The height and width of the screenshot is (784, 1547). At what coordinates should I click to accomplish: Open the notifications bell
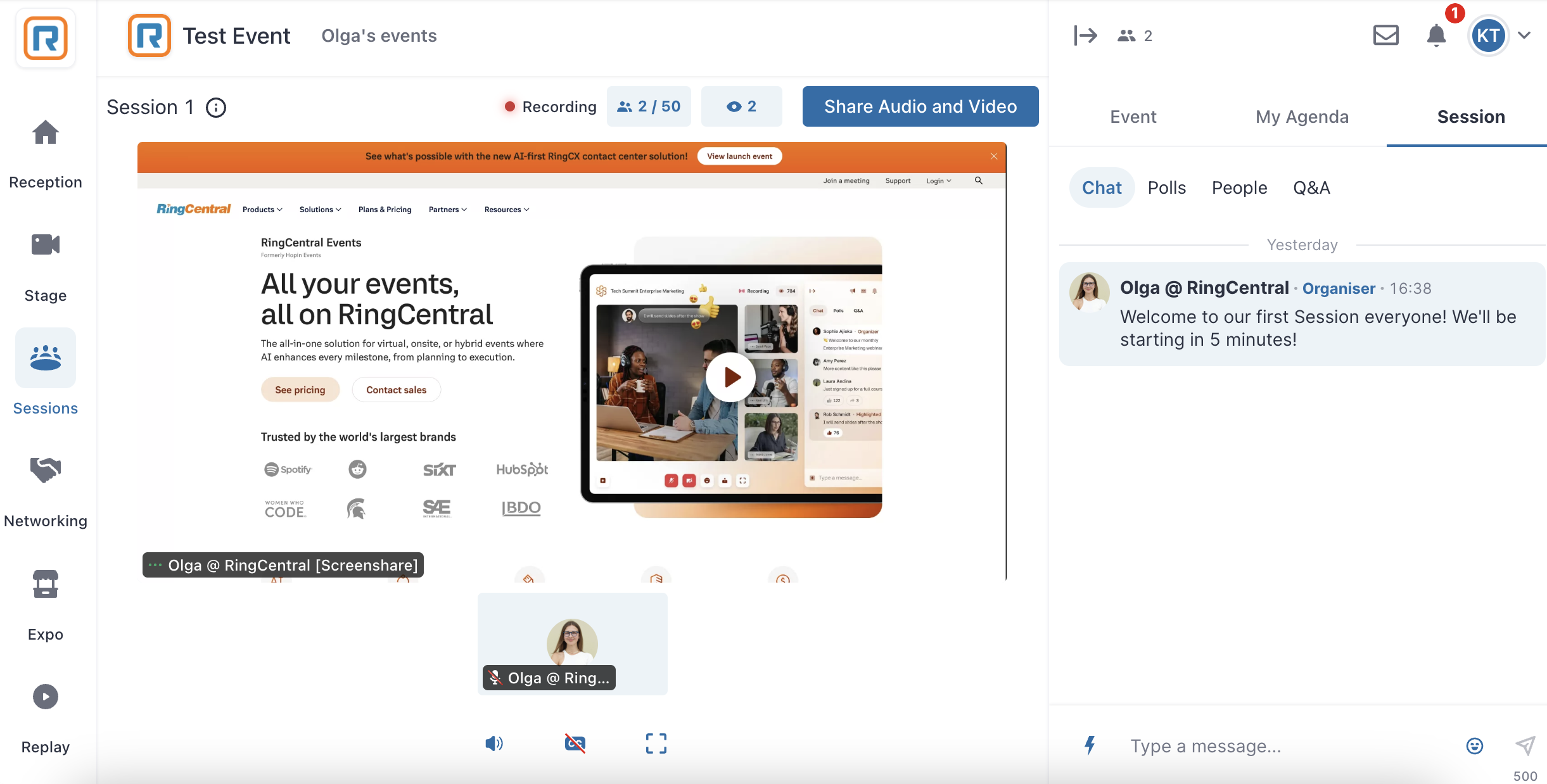(x=1437, y=35)
